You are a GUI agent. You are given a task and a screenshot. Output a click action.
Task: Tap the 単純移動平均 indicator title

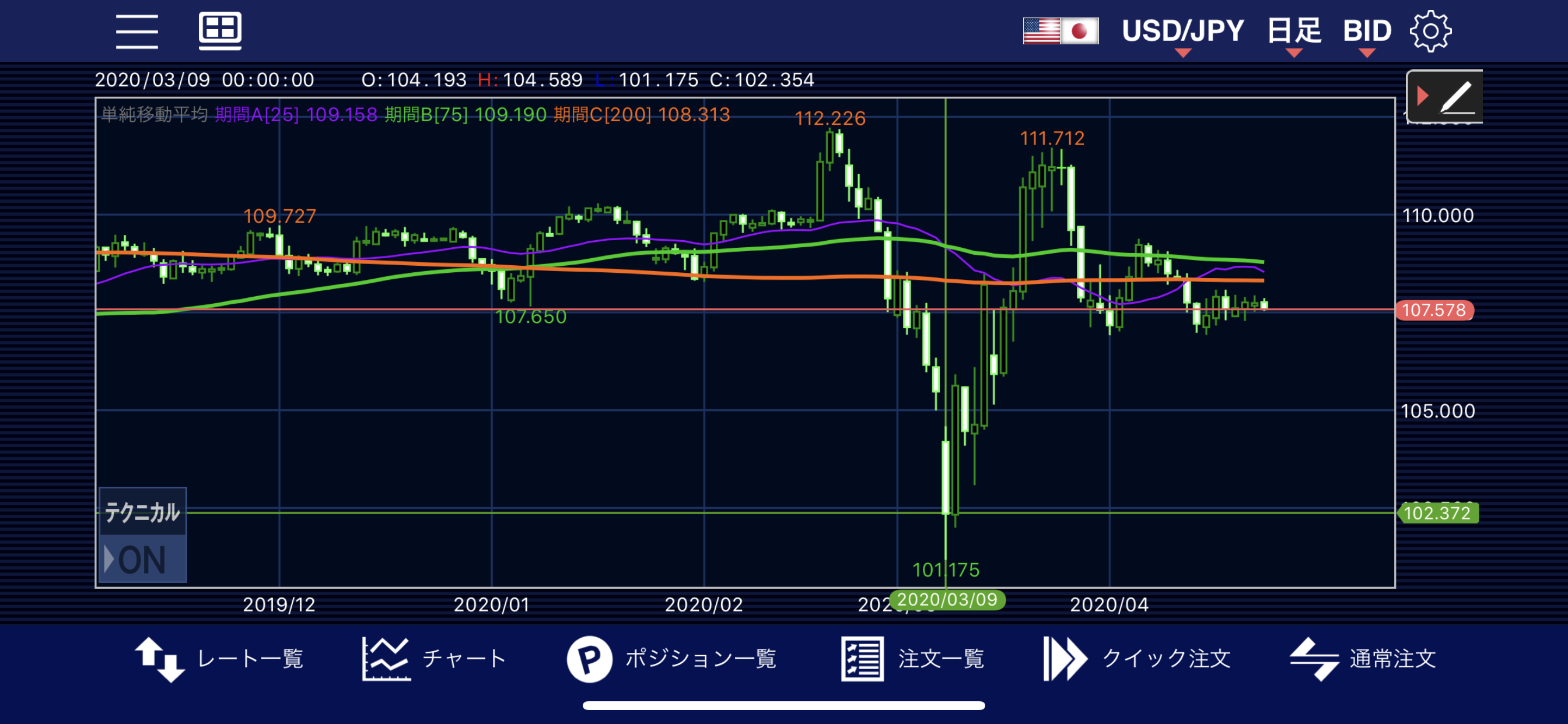click(155, 114)
